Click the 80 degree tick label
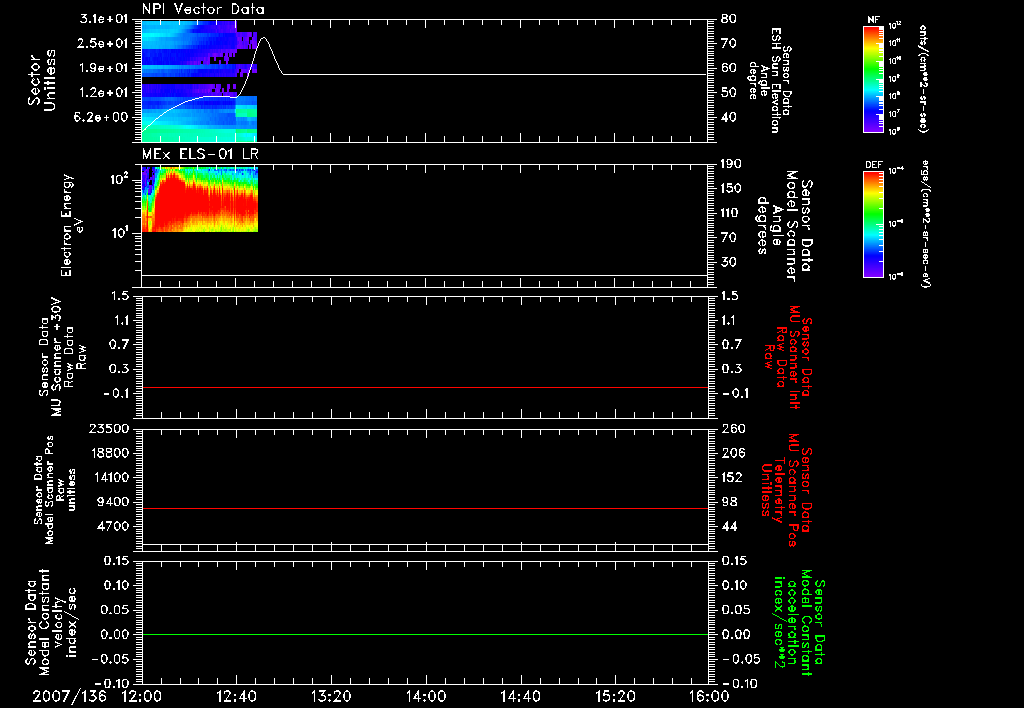This screenshot has width=1024, height=708. [729, 19]
